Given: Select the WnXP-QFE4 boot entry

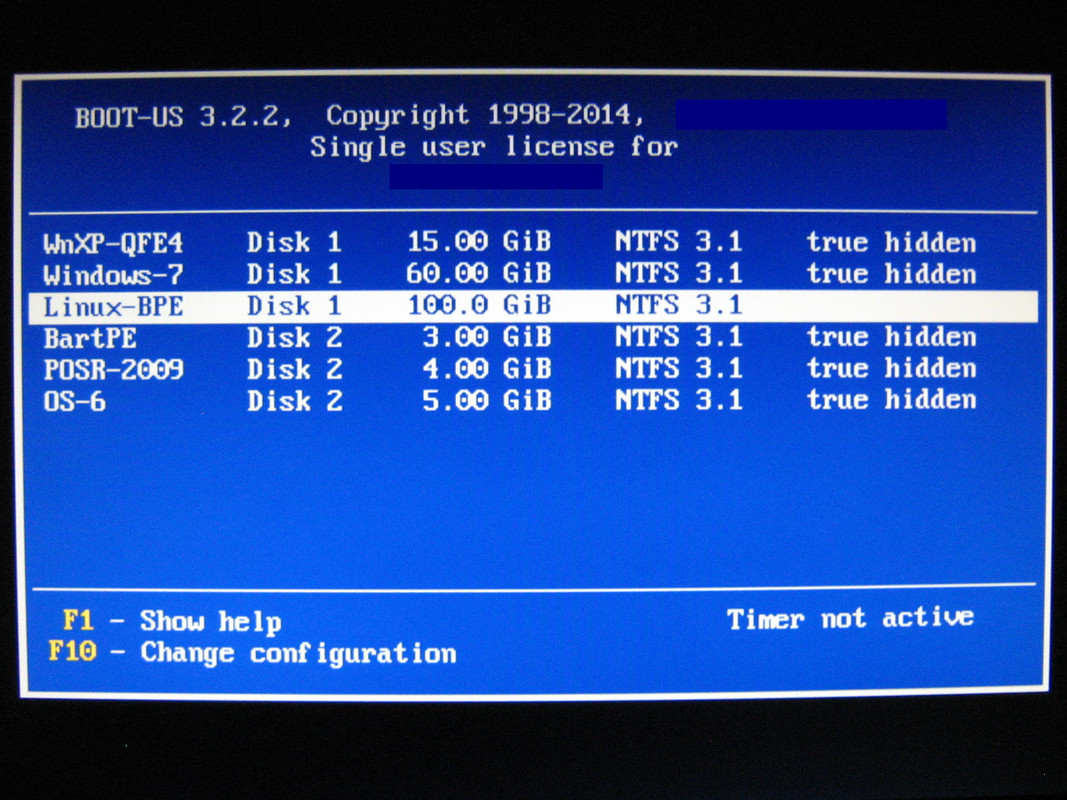Looking at the screenshot, I should pos(534,242).
